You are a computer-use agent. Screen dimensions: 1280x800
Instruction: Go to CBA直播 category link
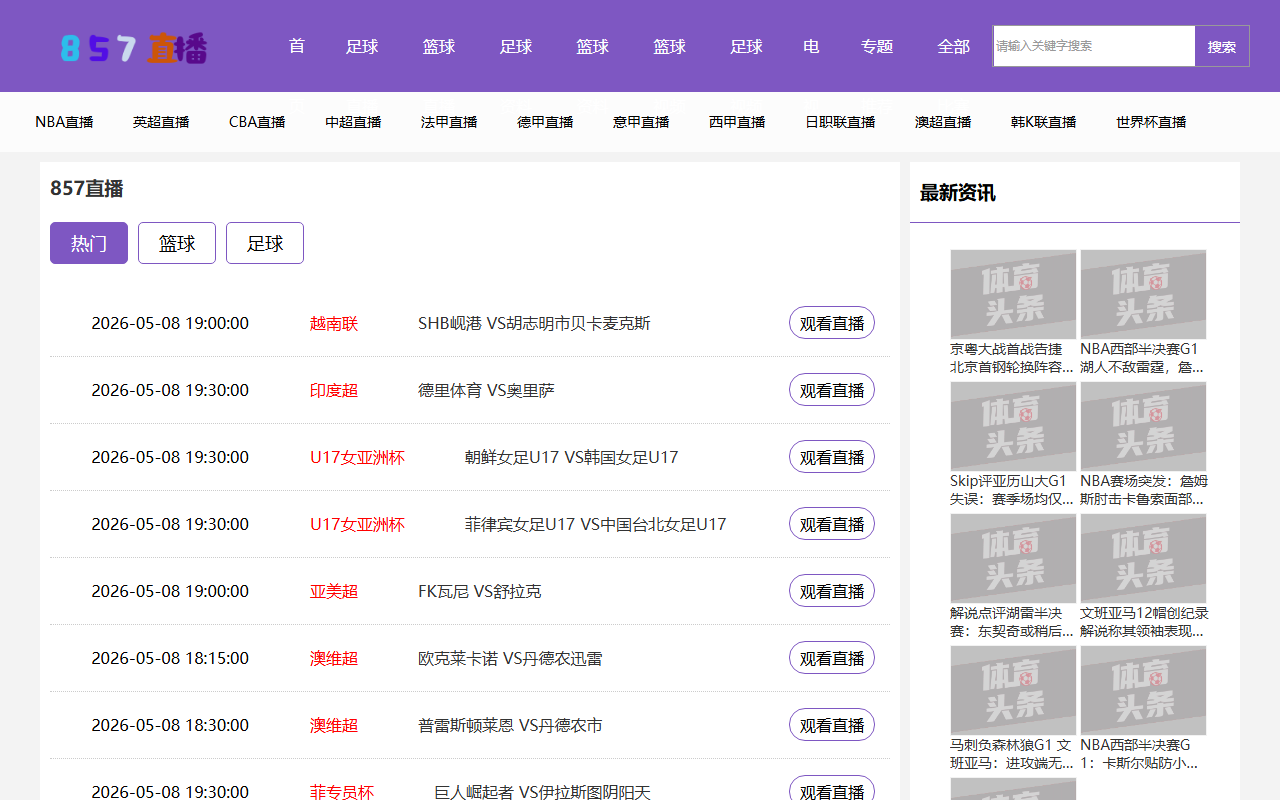click(x=257, y=122)
